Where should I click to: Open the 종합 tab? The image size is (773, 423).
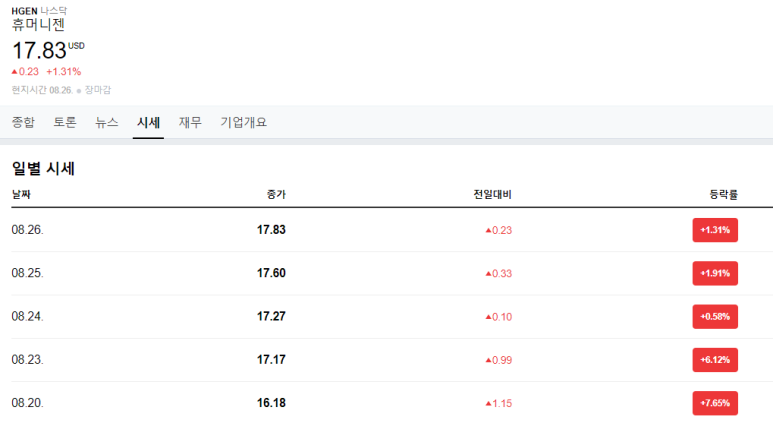tap(23, 122)
